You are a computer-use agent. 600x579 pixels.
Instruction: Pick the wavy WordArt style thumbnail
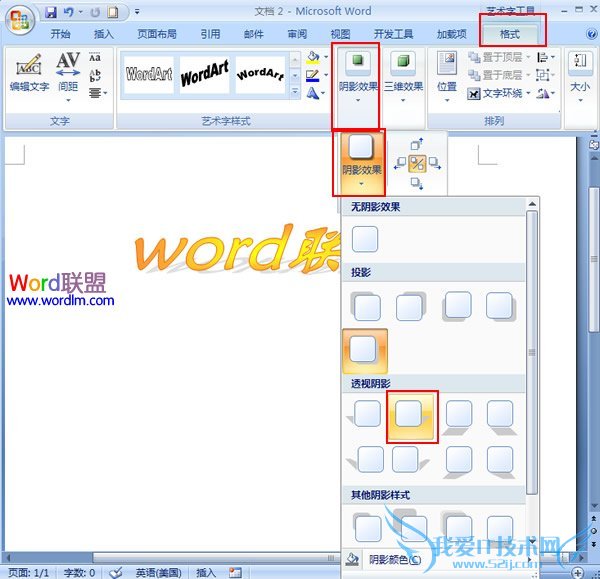pos(261,74)
